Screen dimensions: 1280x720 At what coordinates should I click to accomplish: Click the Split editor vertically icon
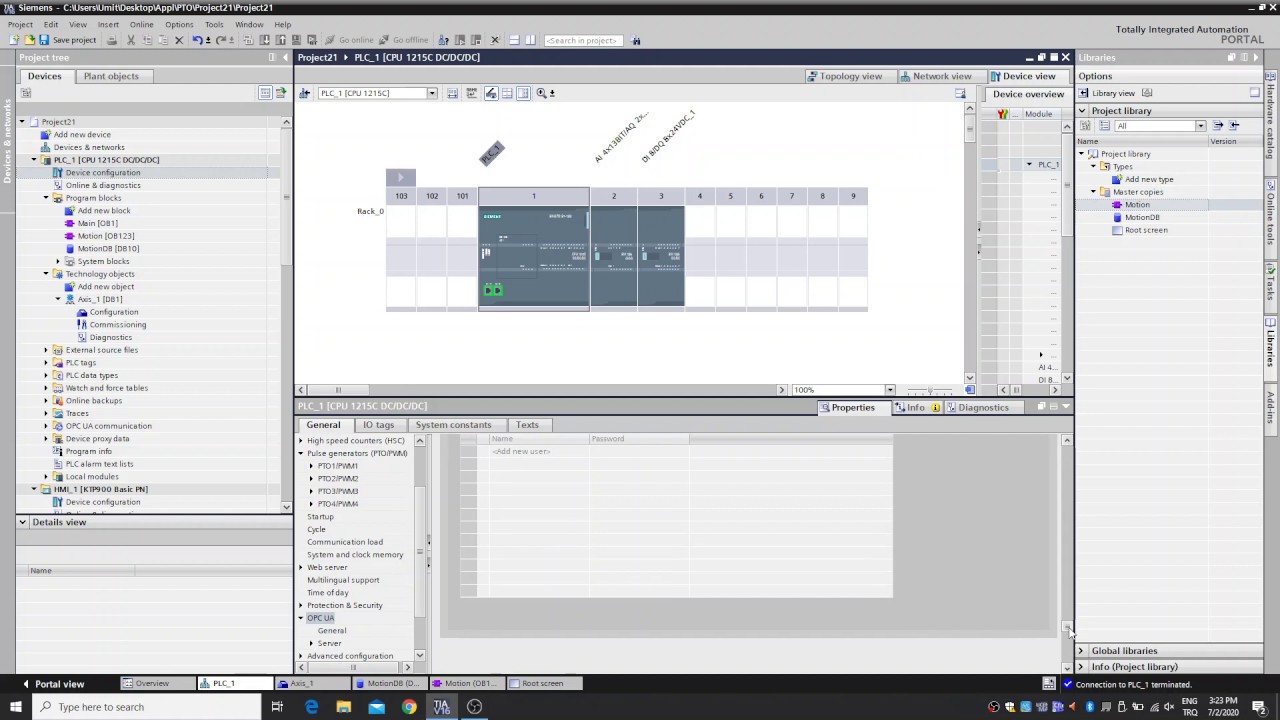click(530, 40)
